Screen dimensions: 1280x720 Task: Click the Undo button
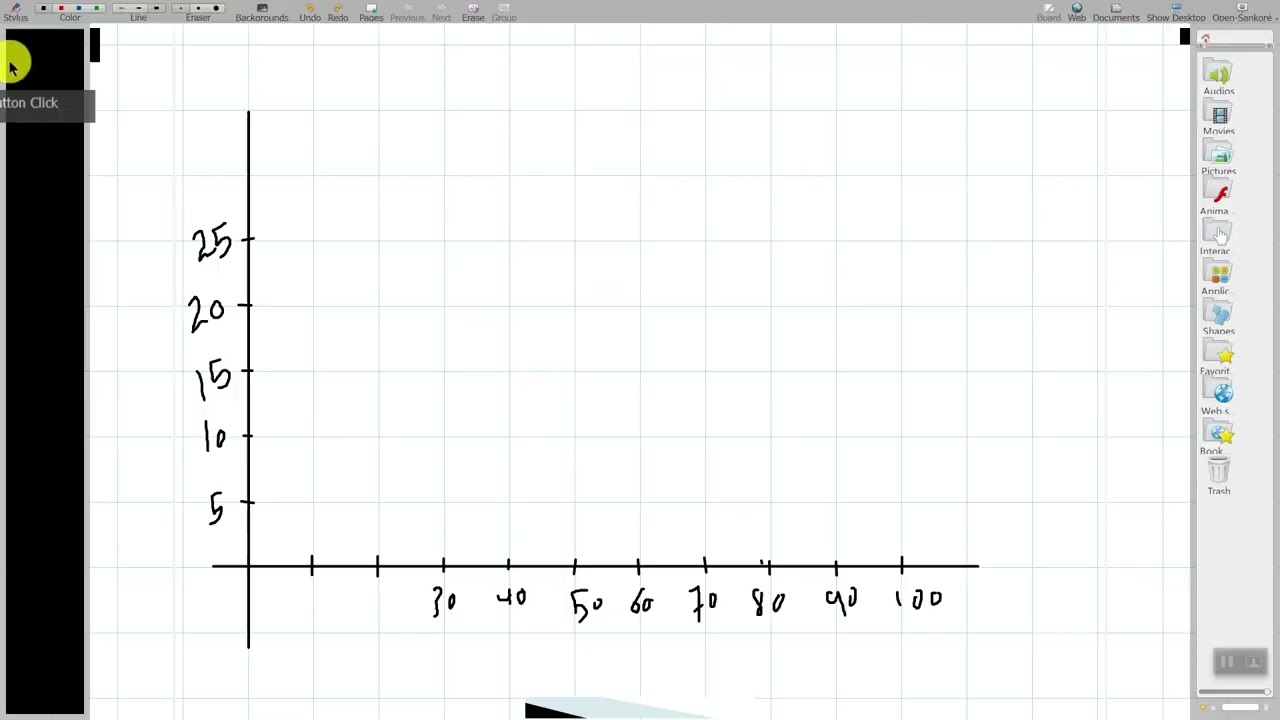310,12
